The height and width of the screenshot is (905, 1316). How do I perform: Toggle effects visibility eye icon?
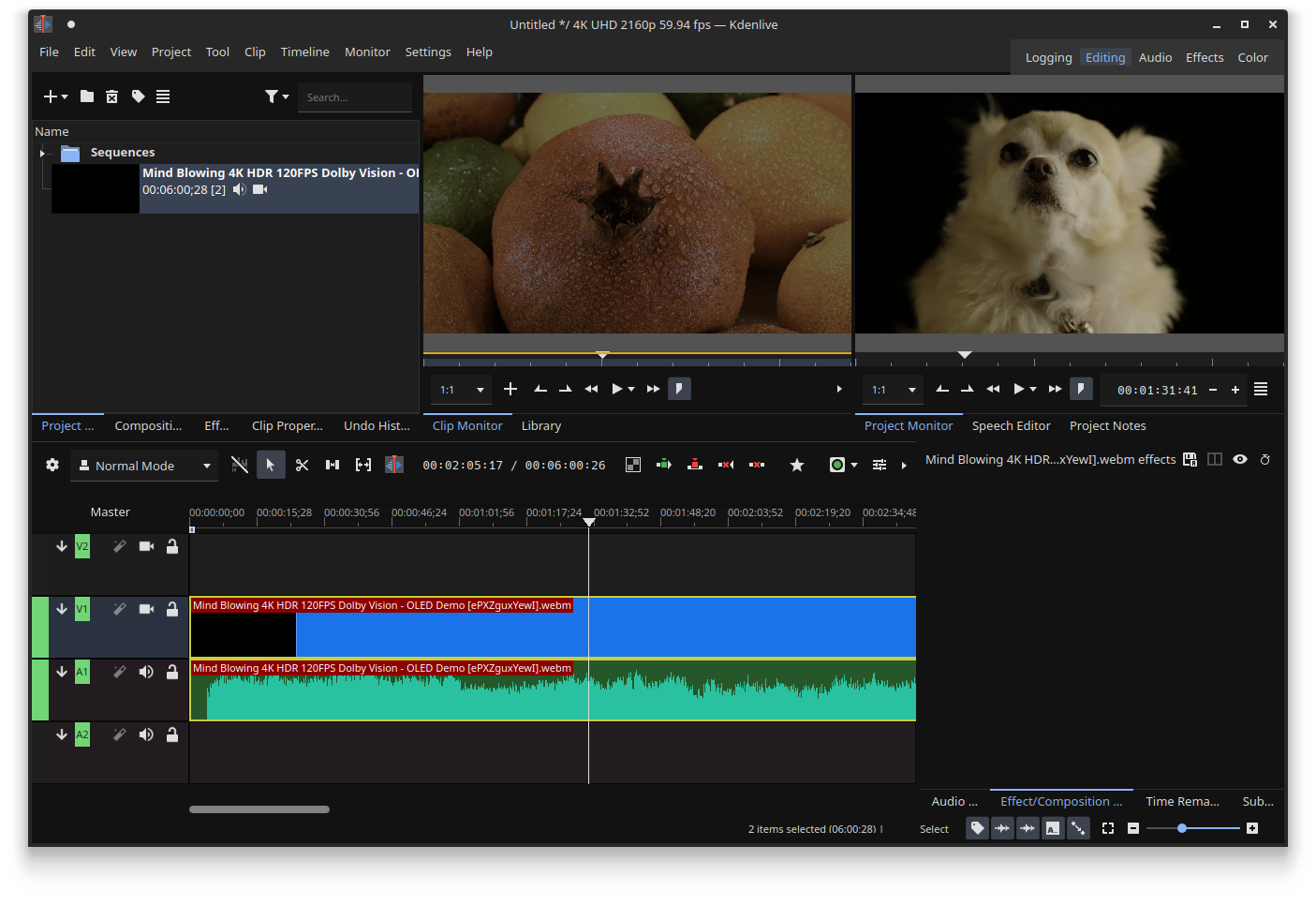click(1240, 460)
